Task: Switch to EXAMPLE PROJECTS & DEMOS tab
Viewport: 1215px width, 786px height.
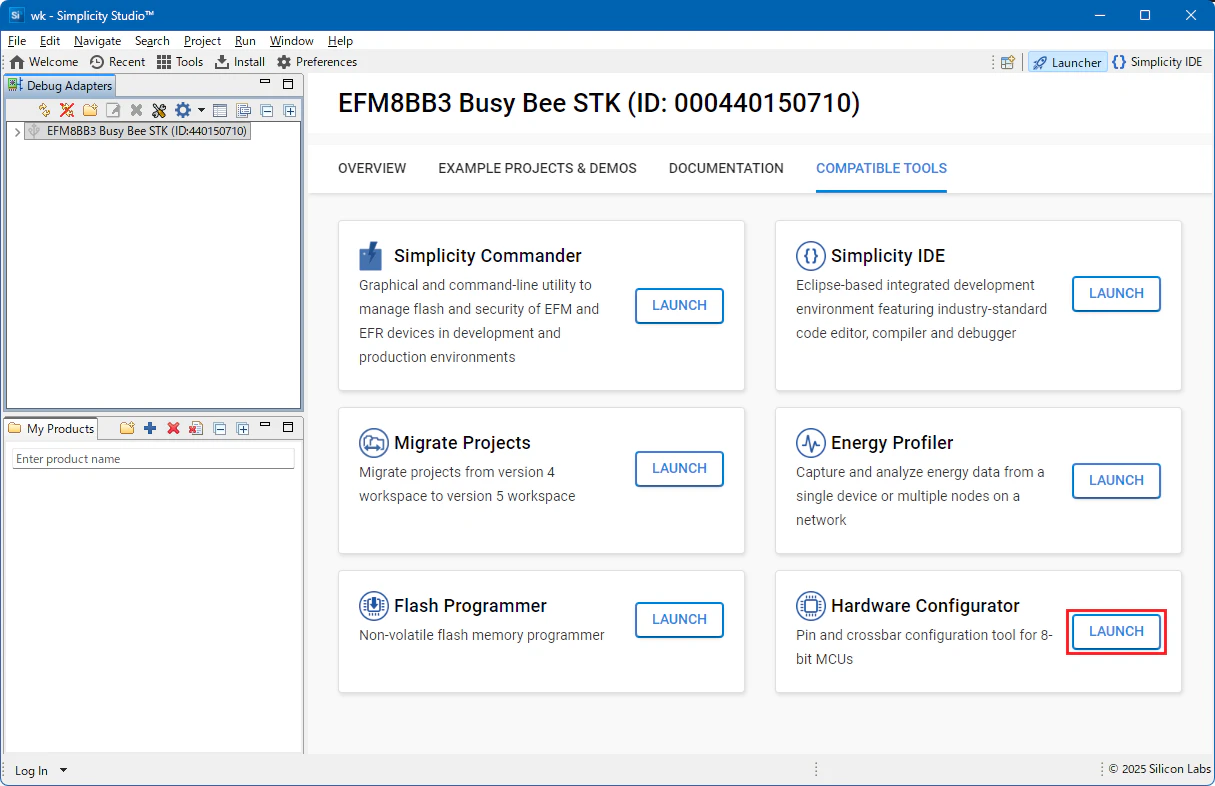Action: tap(537, 168)
